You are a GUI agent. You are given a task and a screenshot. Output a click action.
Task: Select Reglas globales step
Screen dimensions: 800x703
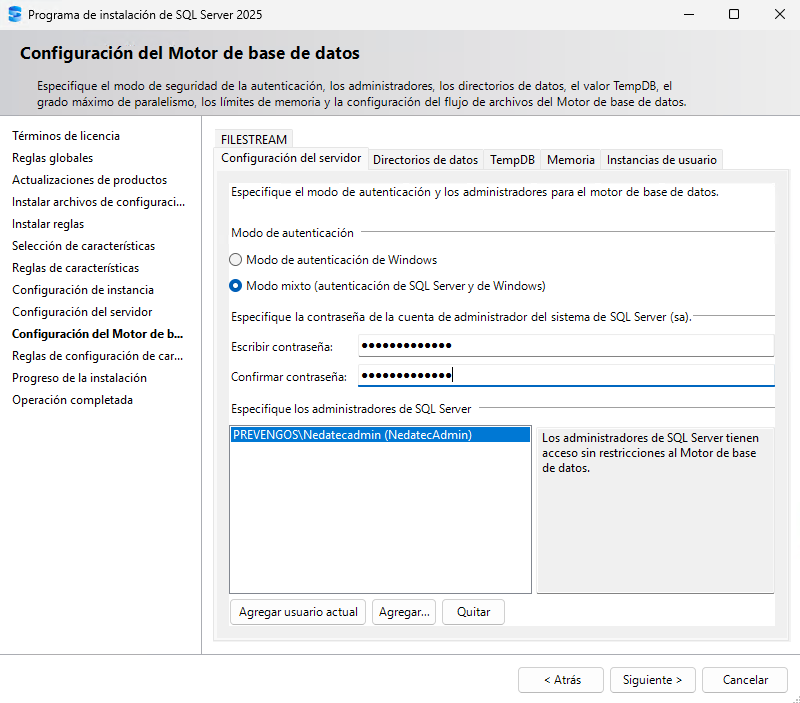[x=53, y=158]
